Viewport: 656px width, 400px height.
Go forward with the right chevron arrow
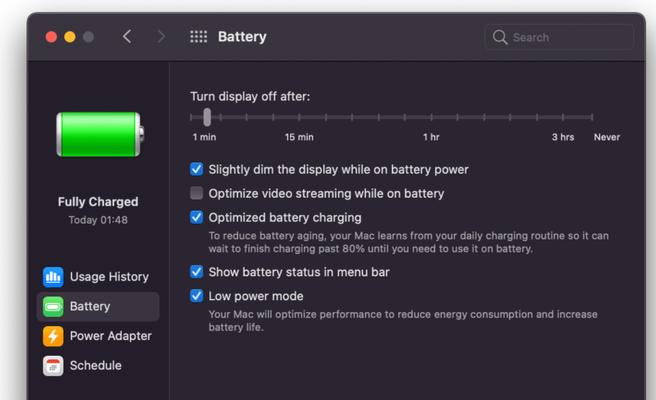(161, 37)
